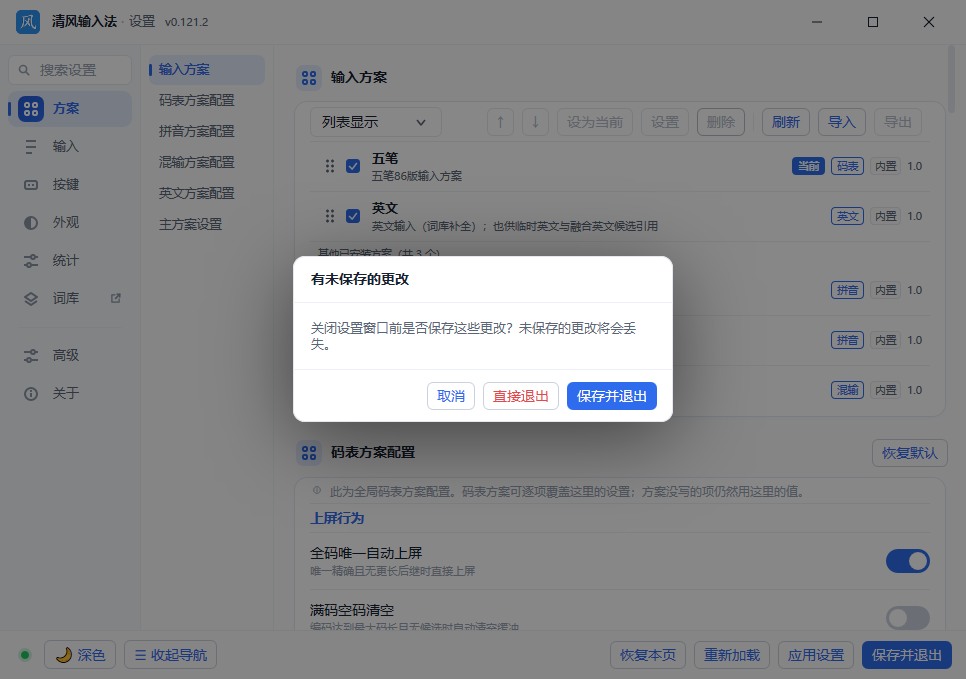Grab the drag handle beside 五笔 scheme
Viewport: 966px width, 679px height.
coord(330,166)
